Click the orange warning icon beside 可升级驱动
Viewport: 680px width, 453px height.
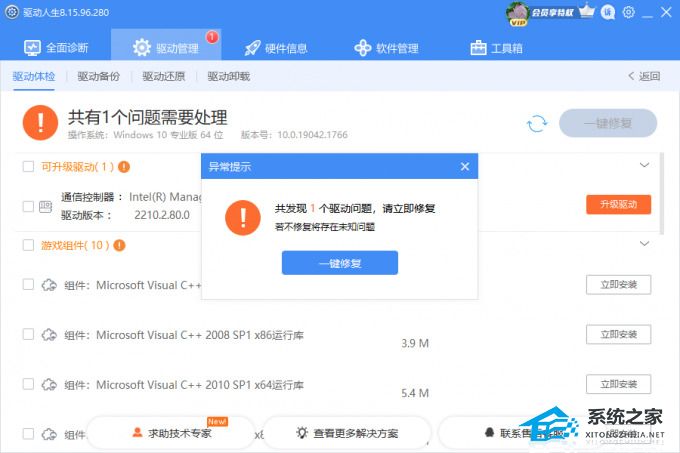124,166
